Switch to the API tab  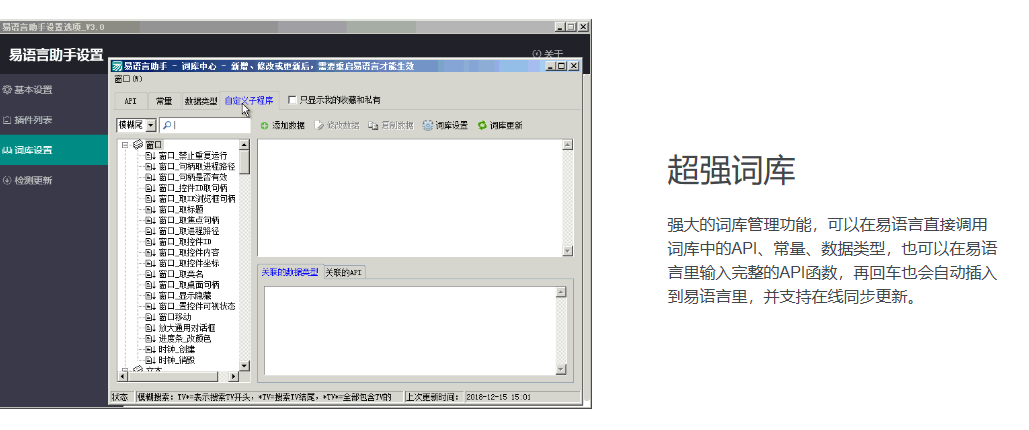point(131,101)
